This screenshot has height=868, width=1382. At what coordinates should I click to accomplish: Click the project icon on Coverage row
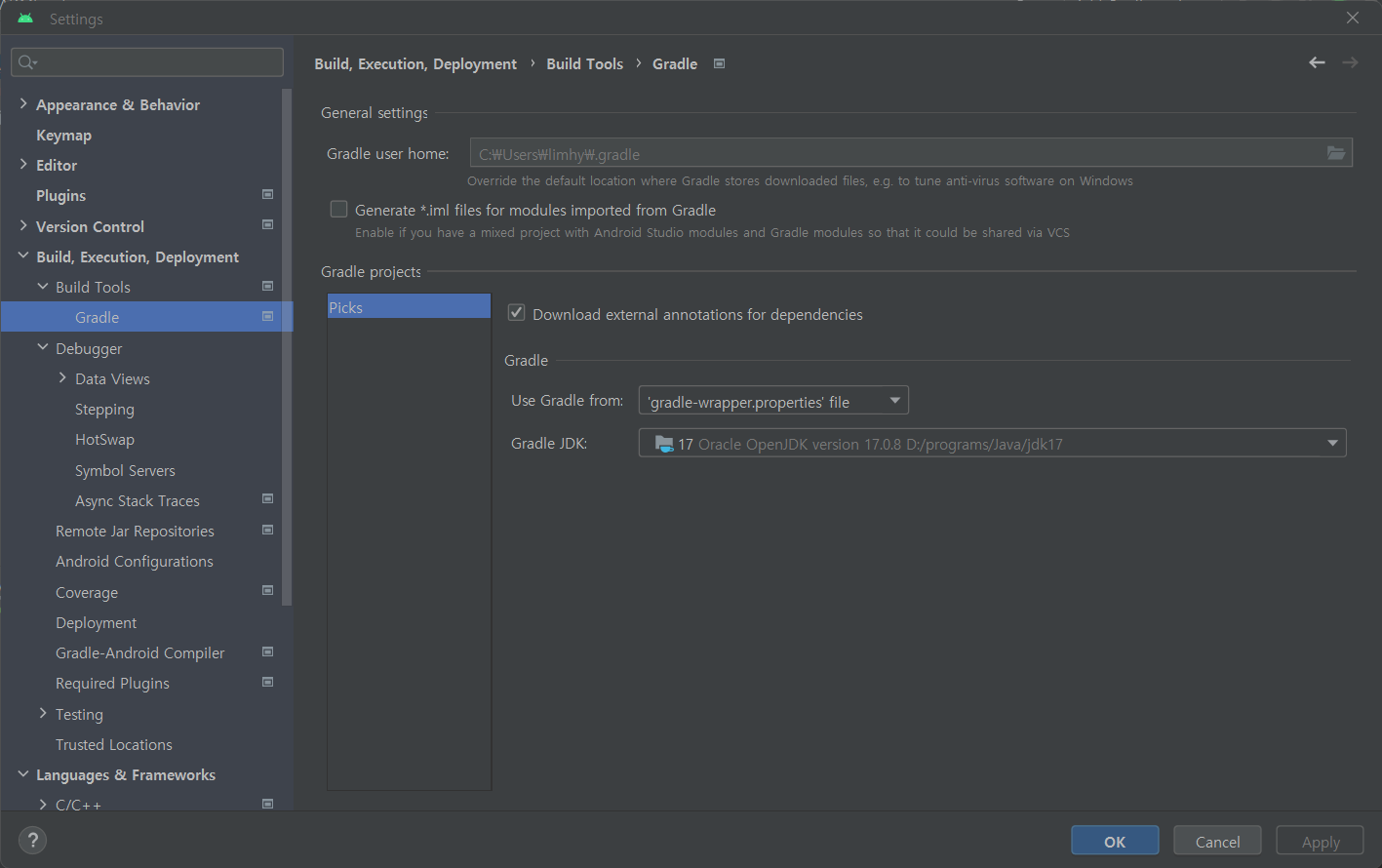(x=268, y=591)
